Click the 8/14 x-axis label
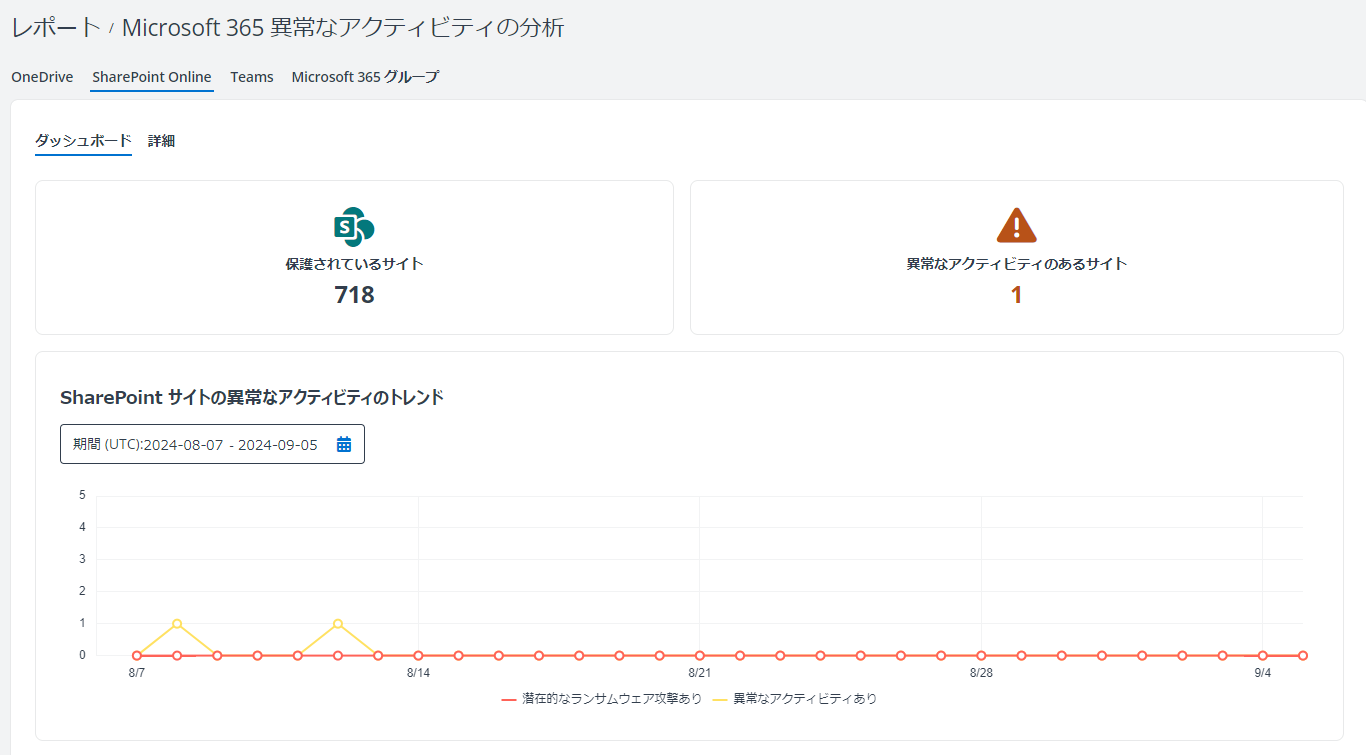Viewport: 1366px width, 755px height. [418, 673]
